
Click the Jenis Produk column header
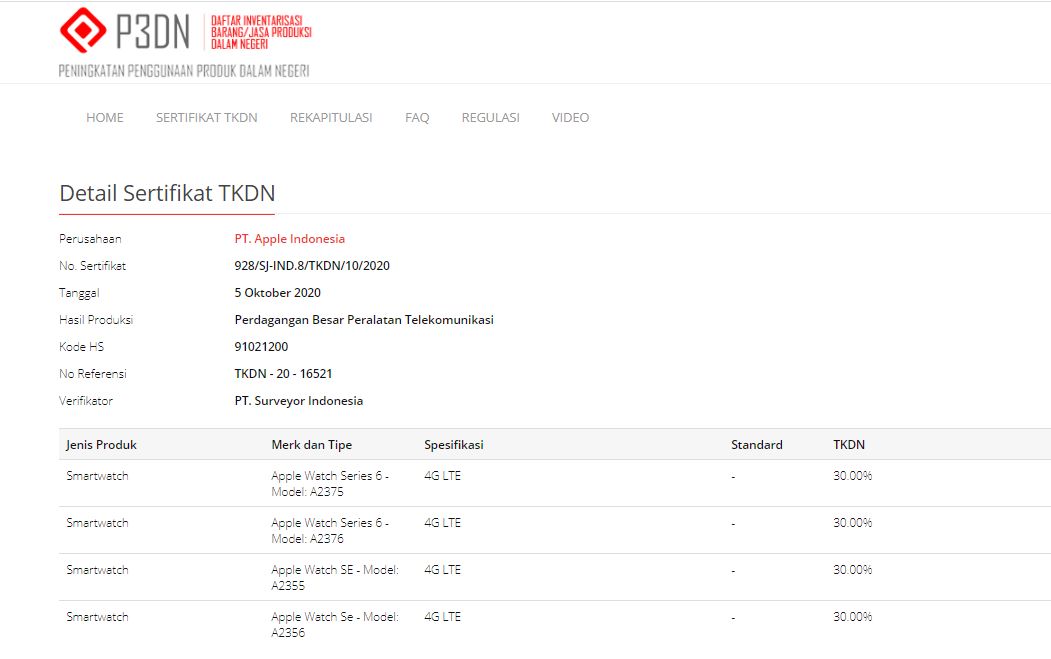pos(101,444)
